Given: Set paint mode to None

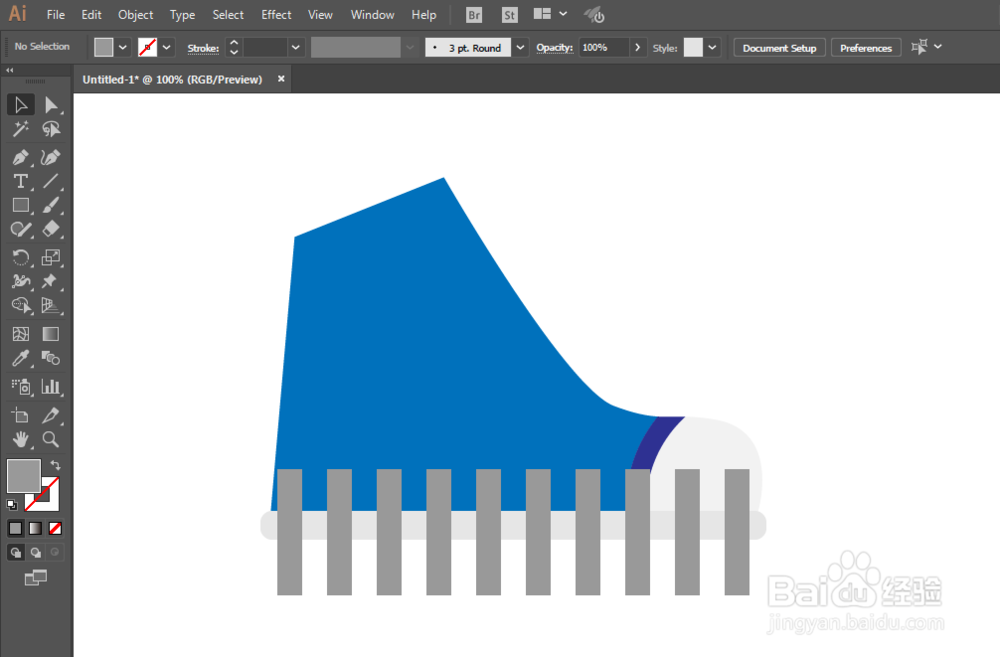Looking at the screenshot, I should click(55, 528).
